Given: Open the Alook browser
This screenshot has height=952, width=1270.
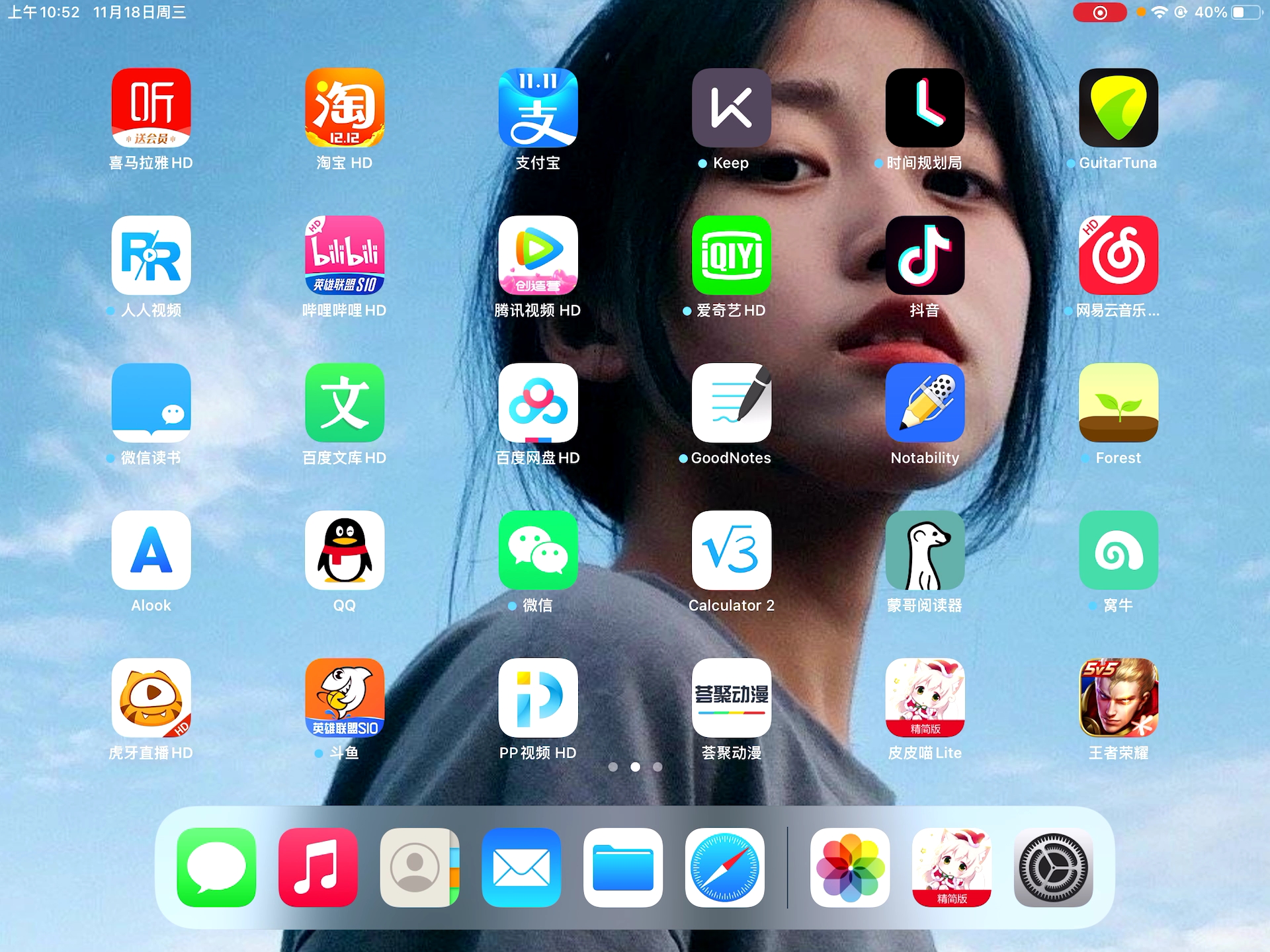Looking at the screenshot, I should point(151,549).
